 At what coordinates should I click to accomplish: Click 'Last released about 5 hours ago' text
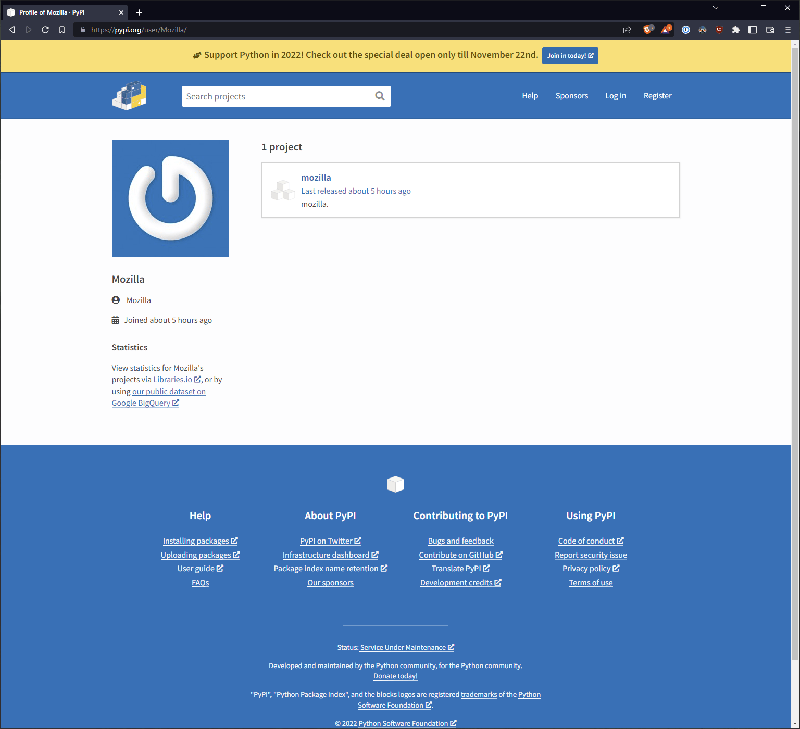coord(356,191)
